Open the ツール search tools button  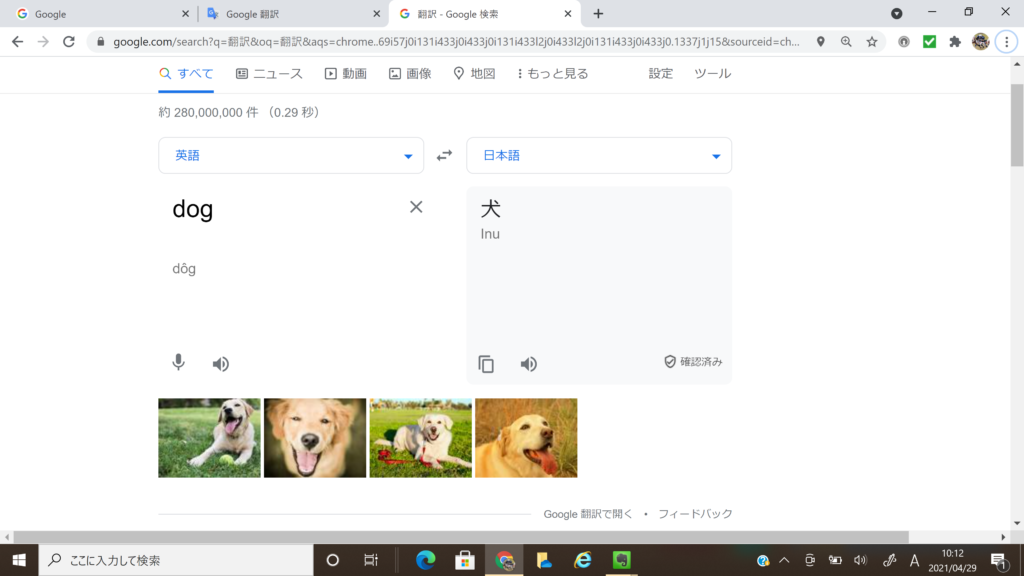712,74
